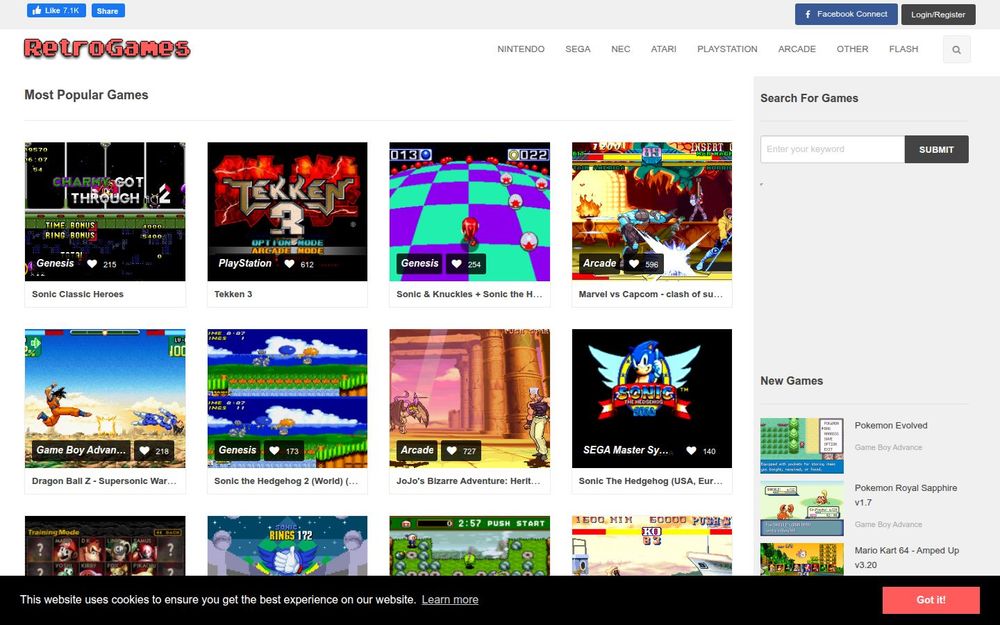Click heart icon on Dragon Ball Z card
The height and width of the screenshot is (625, 1000).
(x=145, y=450)
